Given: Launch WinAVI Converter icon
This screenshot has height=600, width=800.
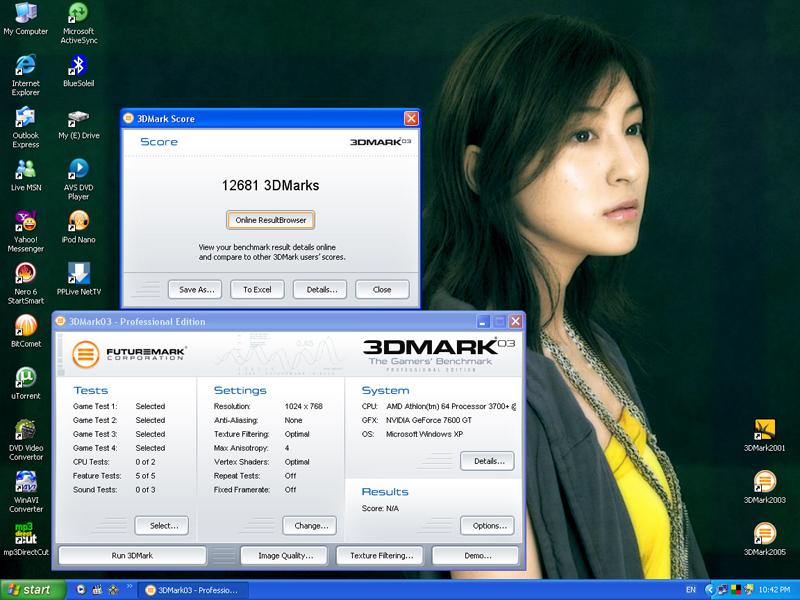Looking at the screenshot, I should click(26, 492).
